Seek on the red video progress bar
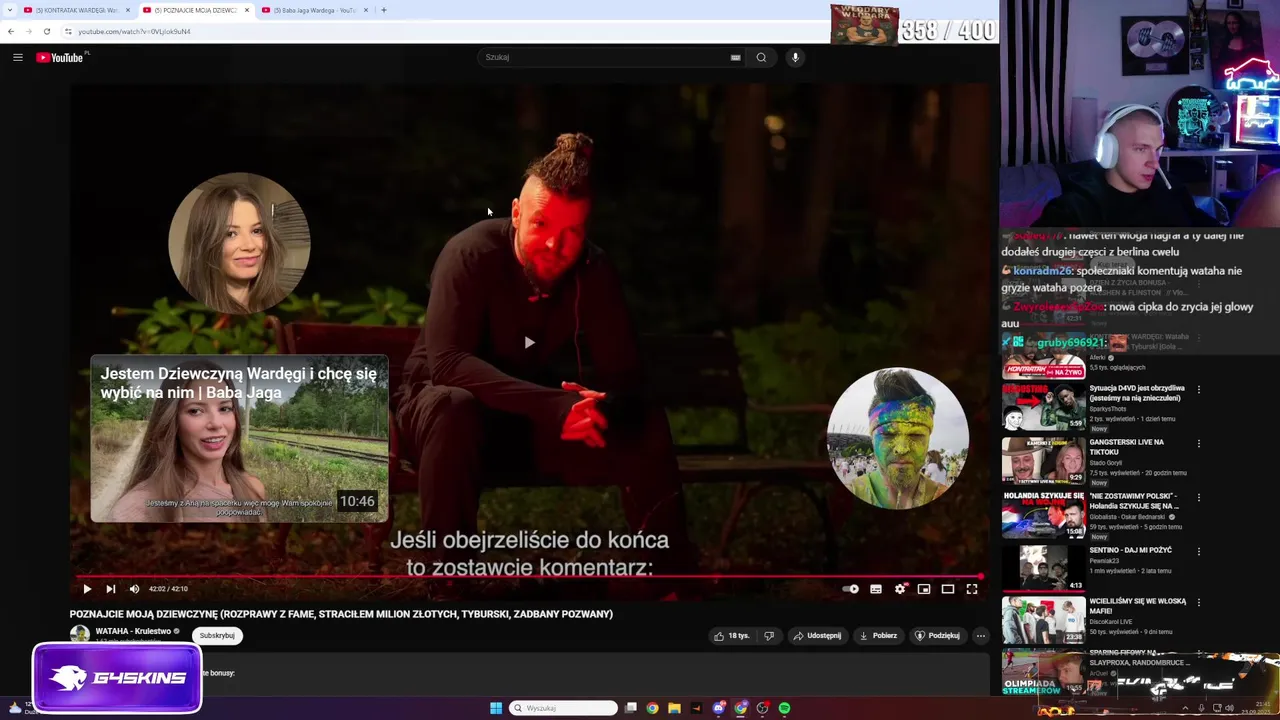Viewport: 1280px width, 720px height. pos(530,577)
